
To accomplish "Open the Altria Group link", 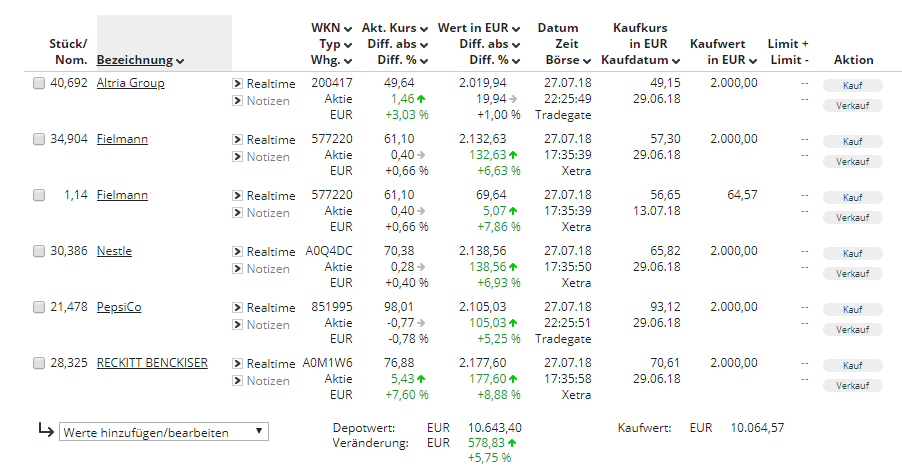I will coord(131,83).
